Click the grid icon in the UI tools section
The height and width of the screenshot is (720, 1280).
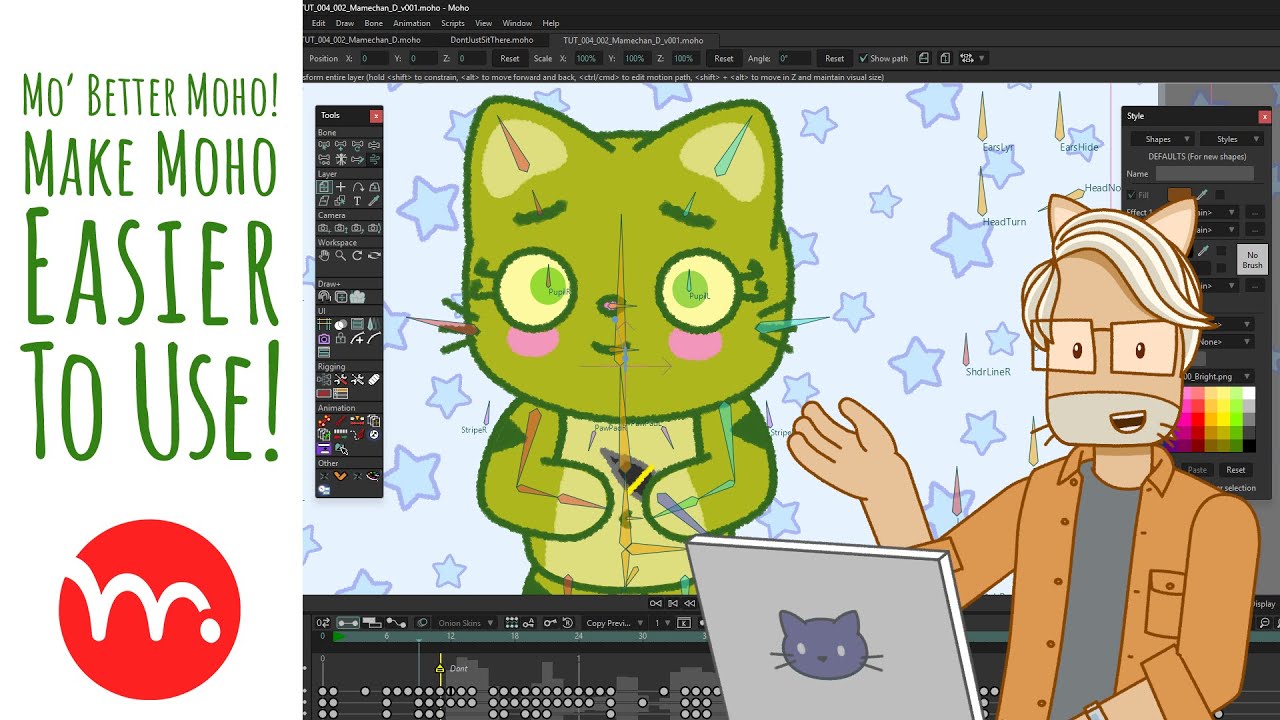click(323, 324)
